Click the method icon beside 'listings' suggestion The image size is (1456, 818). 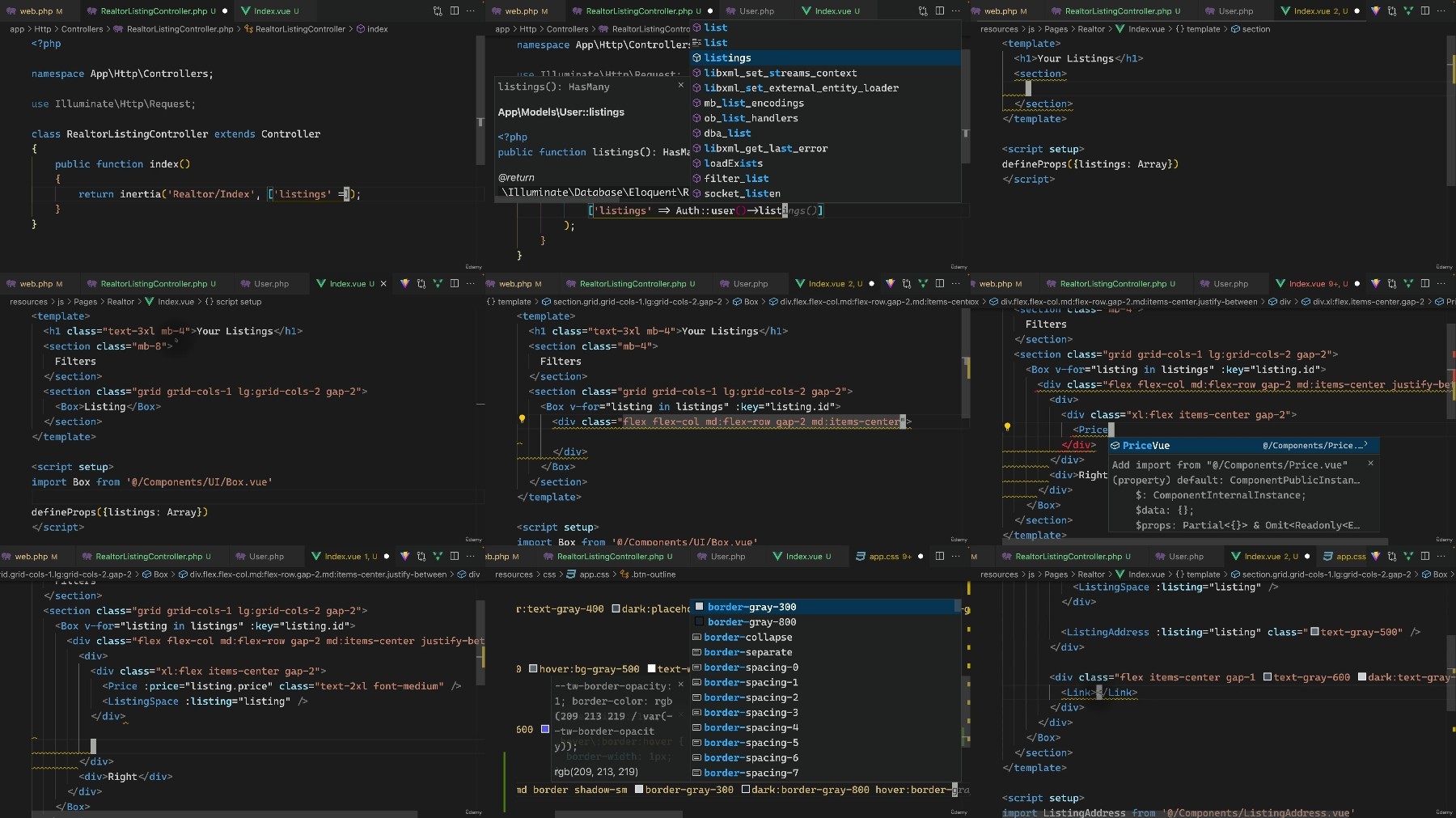point(696,58)
